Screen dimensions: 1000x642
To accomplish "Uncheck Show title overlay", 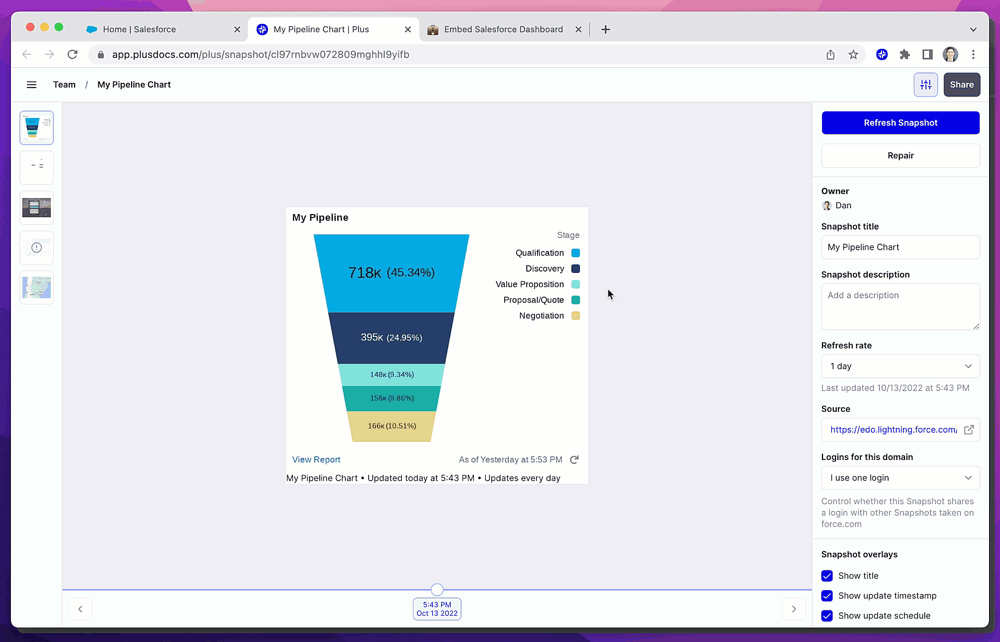I will [x=827, y=576].
